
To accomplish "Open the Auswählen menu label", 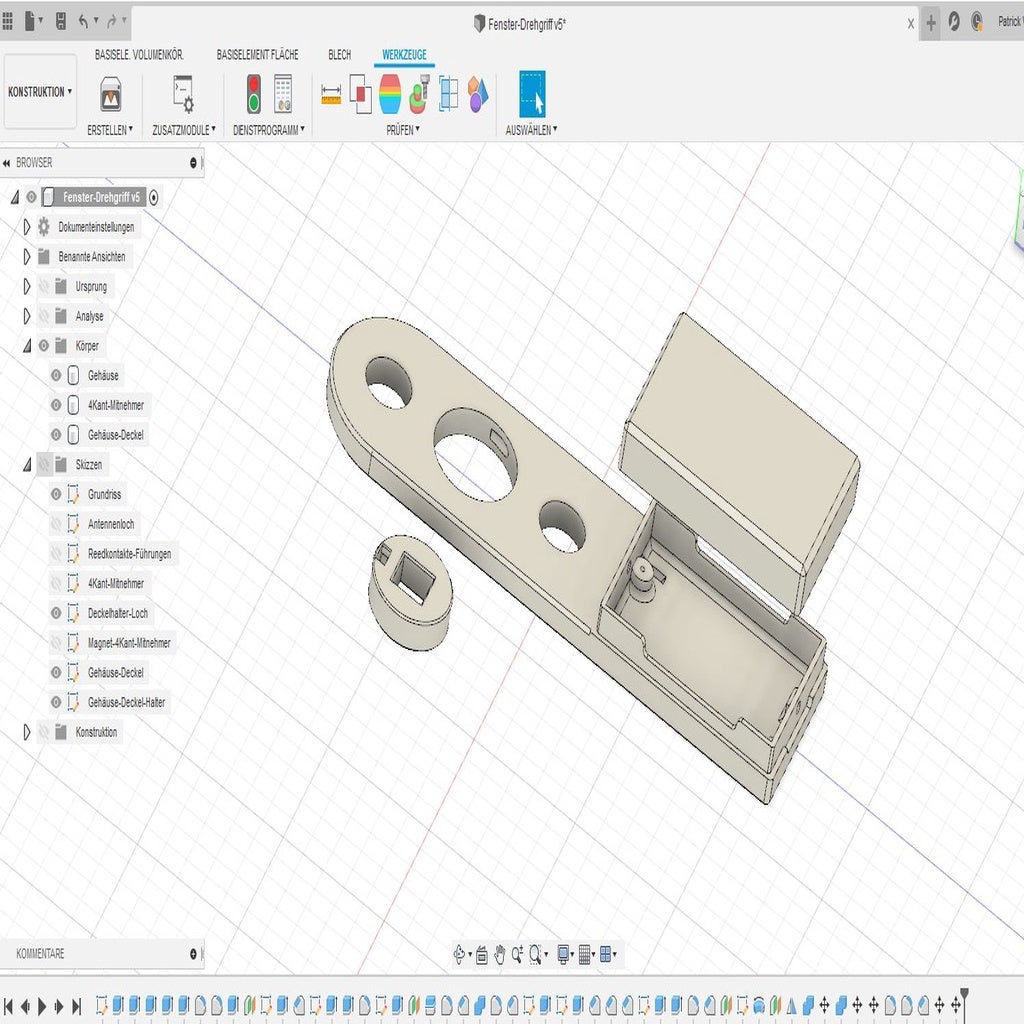I will tap(531, 130).
